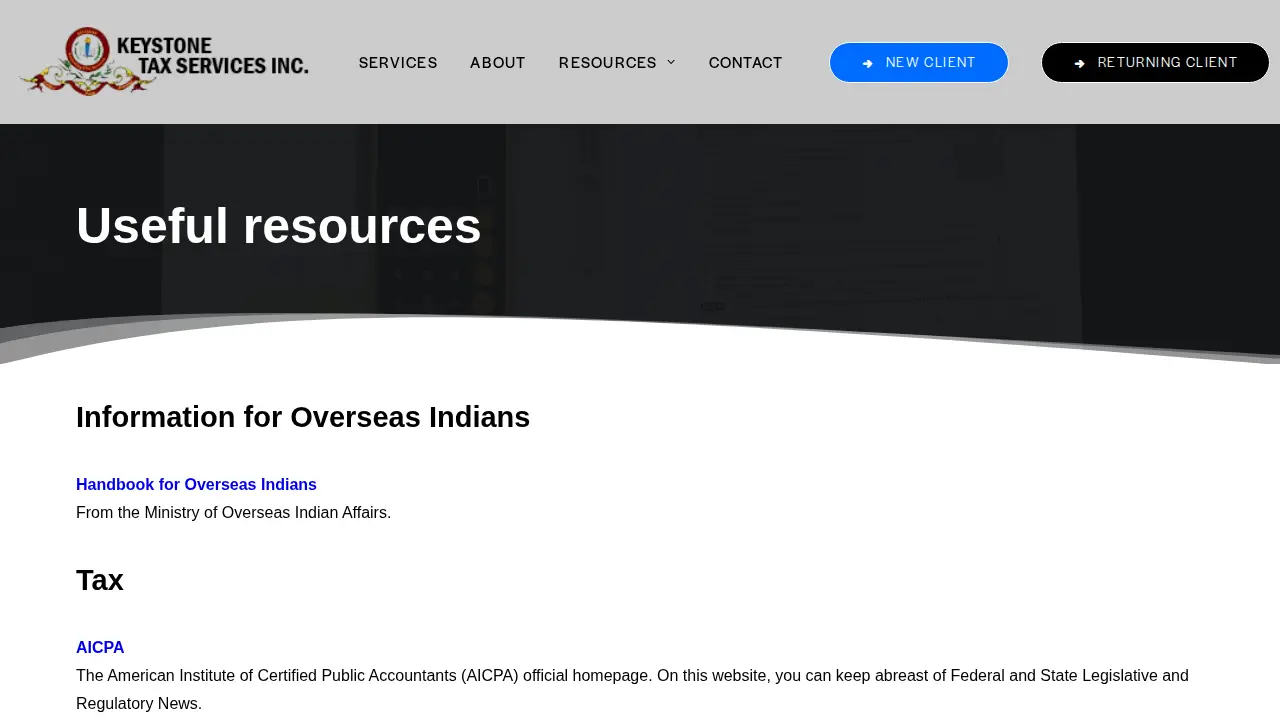This screenshot has height=720, width=1280.
Task: Click the Keystone Tax Services logo
Action: click(x=164, y=62)
